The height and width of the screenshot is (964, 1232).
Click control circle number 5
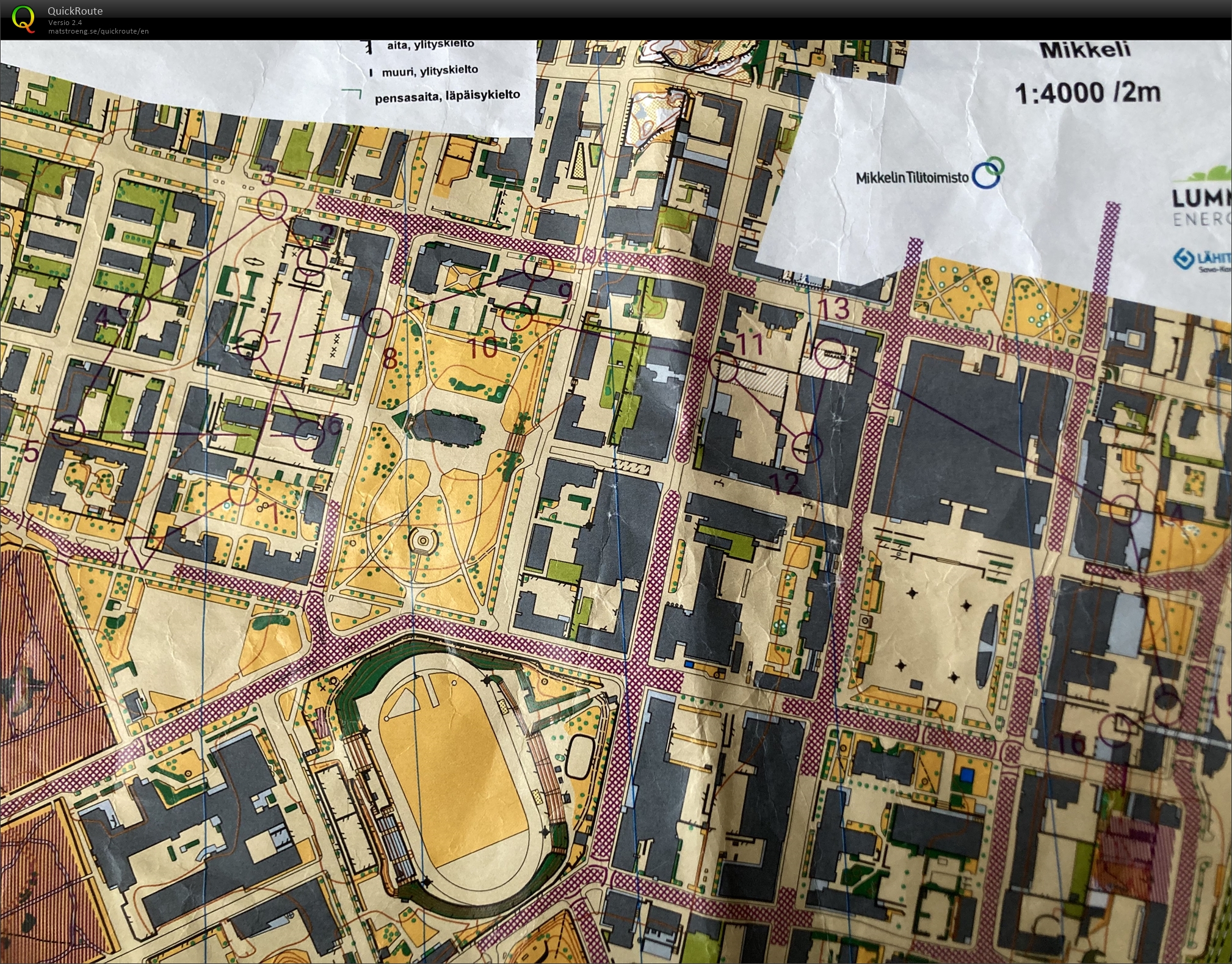pyautogui.click(x=68, y=430)
